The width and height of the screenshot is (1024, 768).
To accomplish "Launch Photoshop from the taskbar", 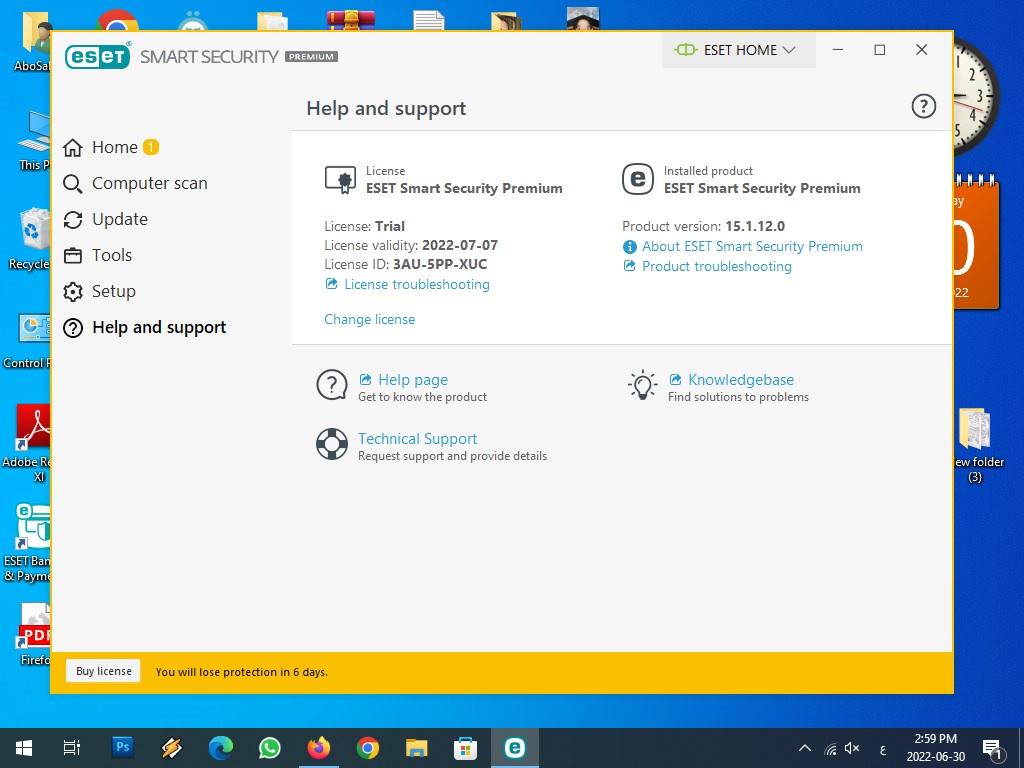I will click(122, 747).
